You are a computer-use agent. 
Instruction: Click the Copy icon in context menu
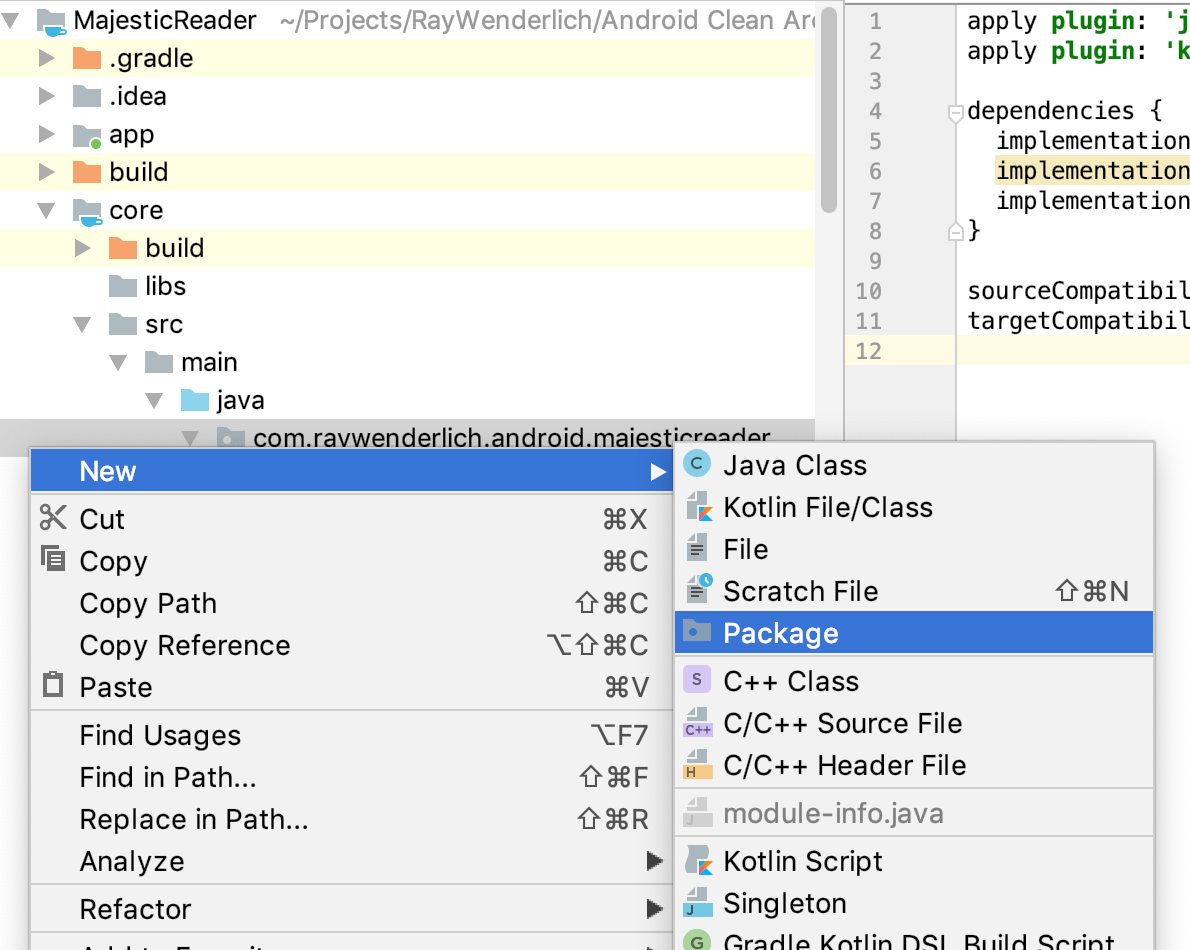(x=53, y=558)
